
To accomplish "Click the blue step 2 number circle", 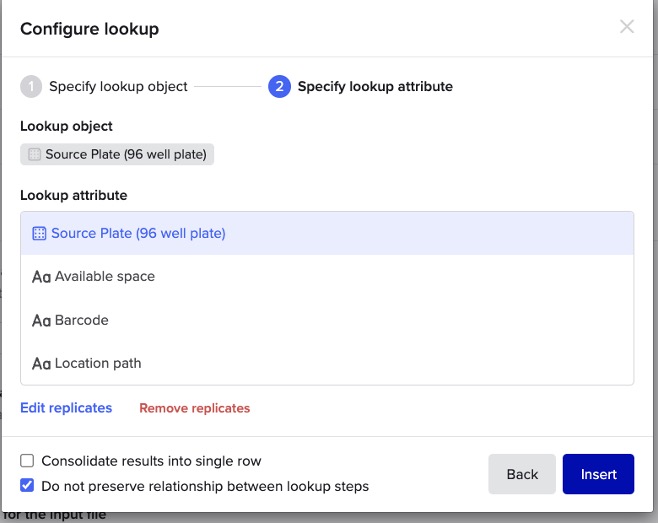I will tap(279, 87).
